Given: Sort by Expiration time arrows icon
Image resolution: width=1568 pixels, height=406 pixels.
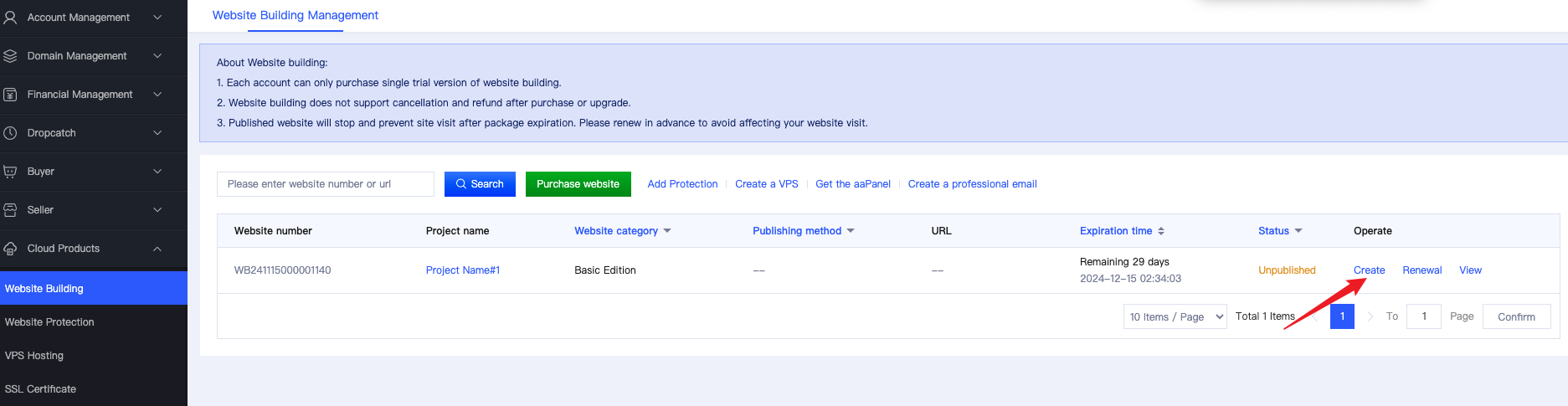Looking at the screenshot, I should 1161,231.
